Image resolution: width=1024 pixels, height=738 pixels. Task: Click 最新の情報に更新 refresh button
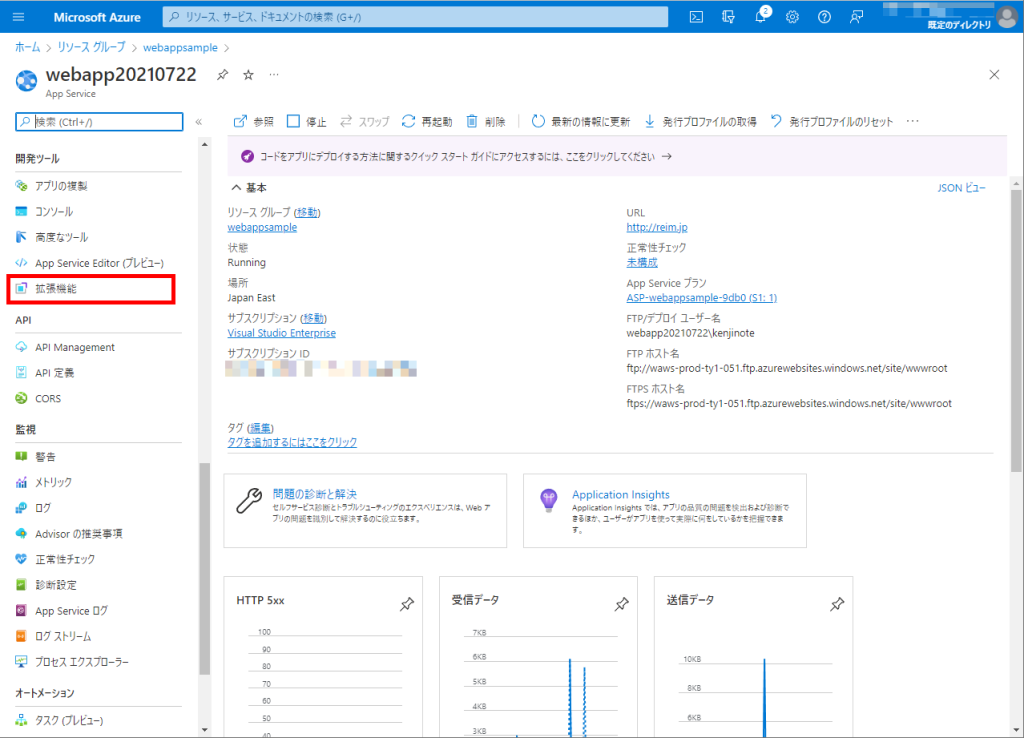point(581,121)
